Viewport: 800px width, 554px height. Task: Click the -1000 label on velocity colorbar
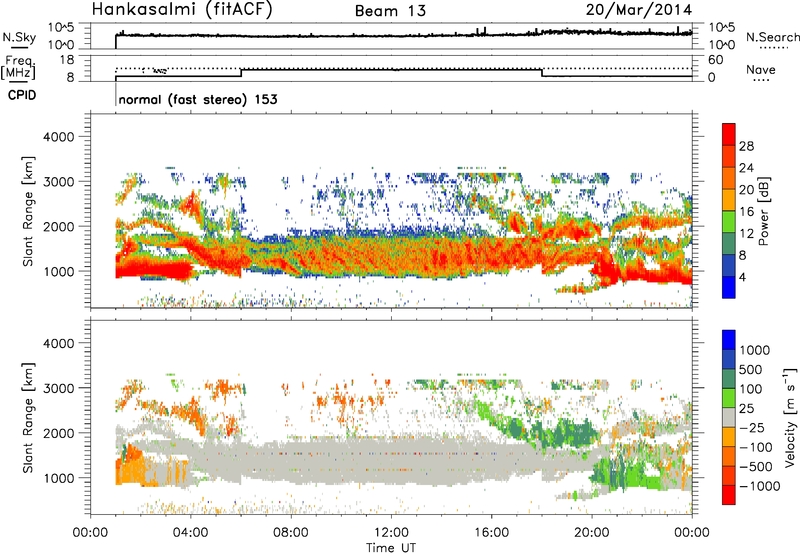coord(761,486)
